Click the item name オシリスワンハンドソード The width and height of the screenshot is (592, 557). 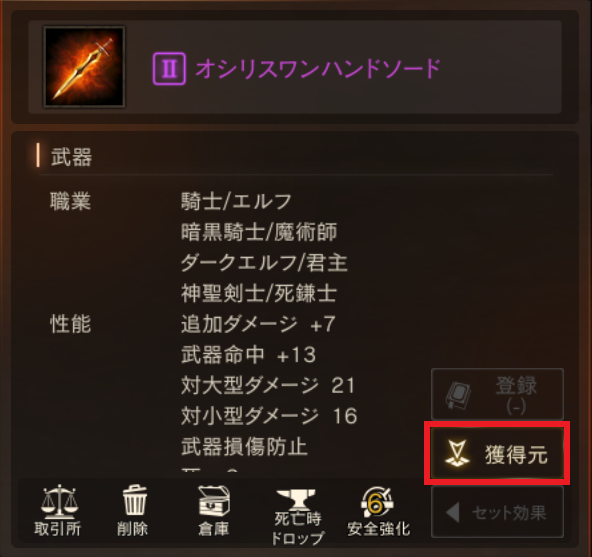click(x=318, y=69)
